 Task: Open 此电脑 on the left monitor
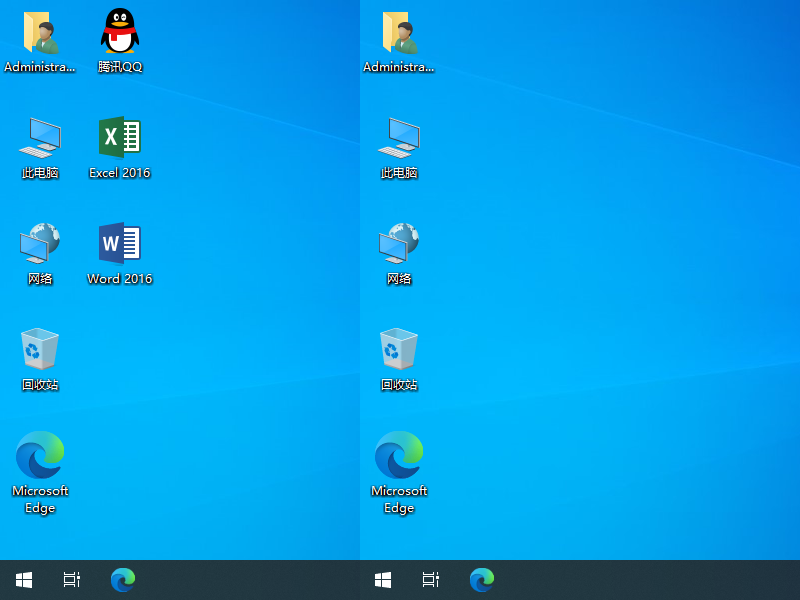pos(40,137)
